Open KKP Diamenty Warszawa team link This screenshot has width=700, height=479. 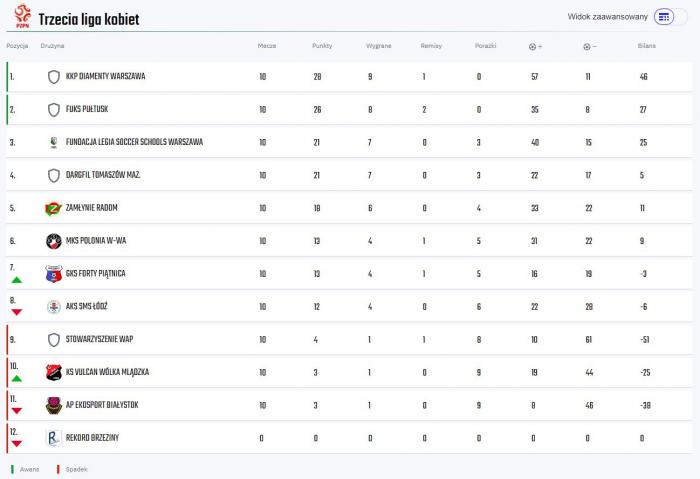click(105, 76)
